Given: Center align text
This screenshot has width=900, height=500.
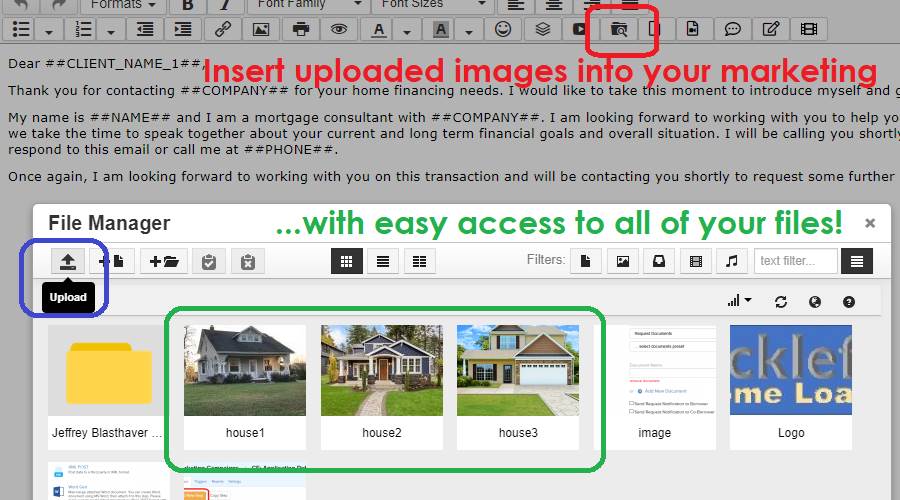Looking at the screenshot, I should 553,5.
